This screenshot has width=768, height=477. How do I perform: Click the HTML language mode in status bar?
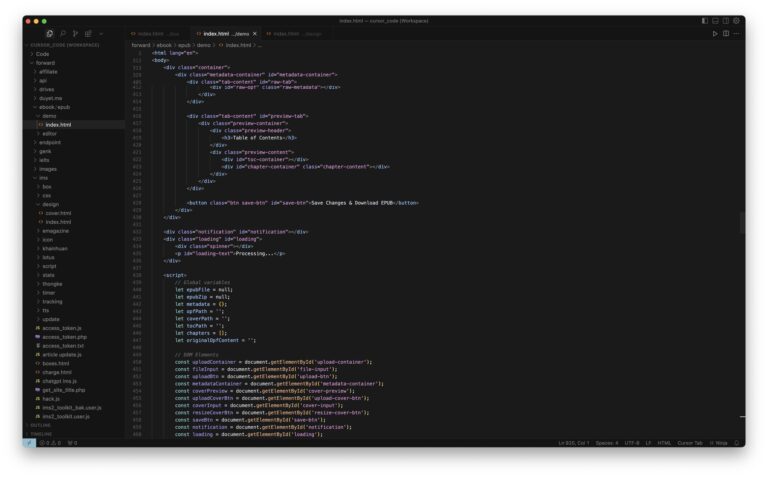tap(664, 443)
